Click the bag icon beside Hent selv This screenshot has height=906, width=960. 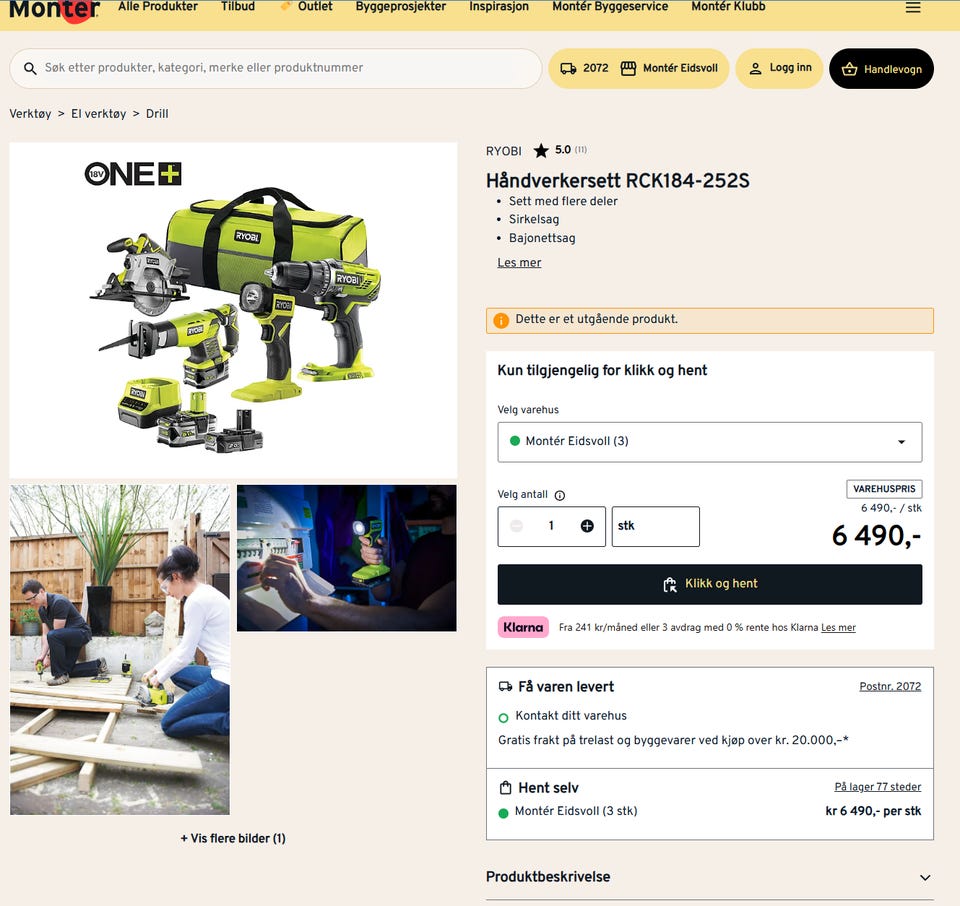pyautogui.click(x=505, y=788)
